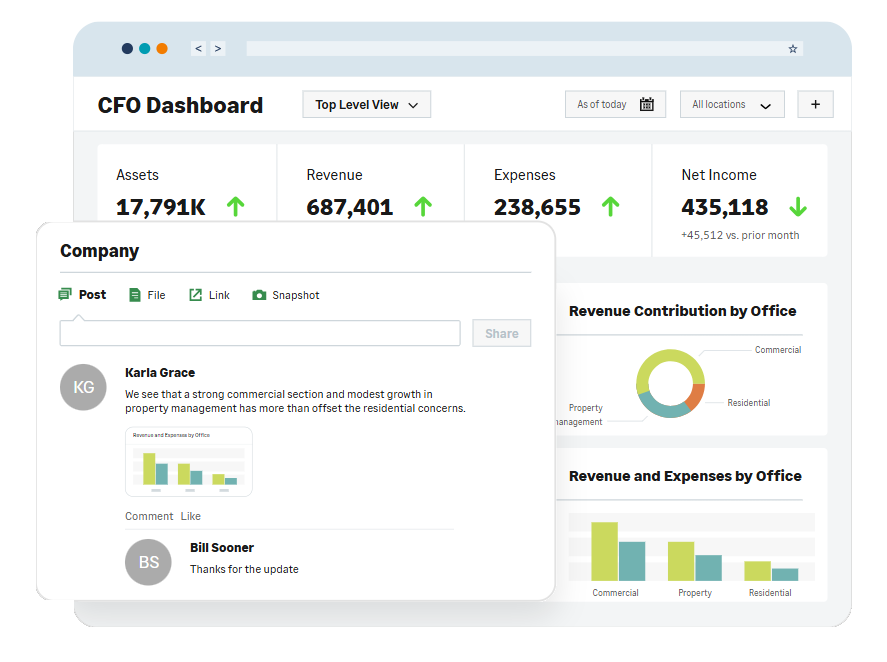
Task: Open the Top Level View dropdown
Action: click(x=366, y=104)
